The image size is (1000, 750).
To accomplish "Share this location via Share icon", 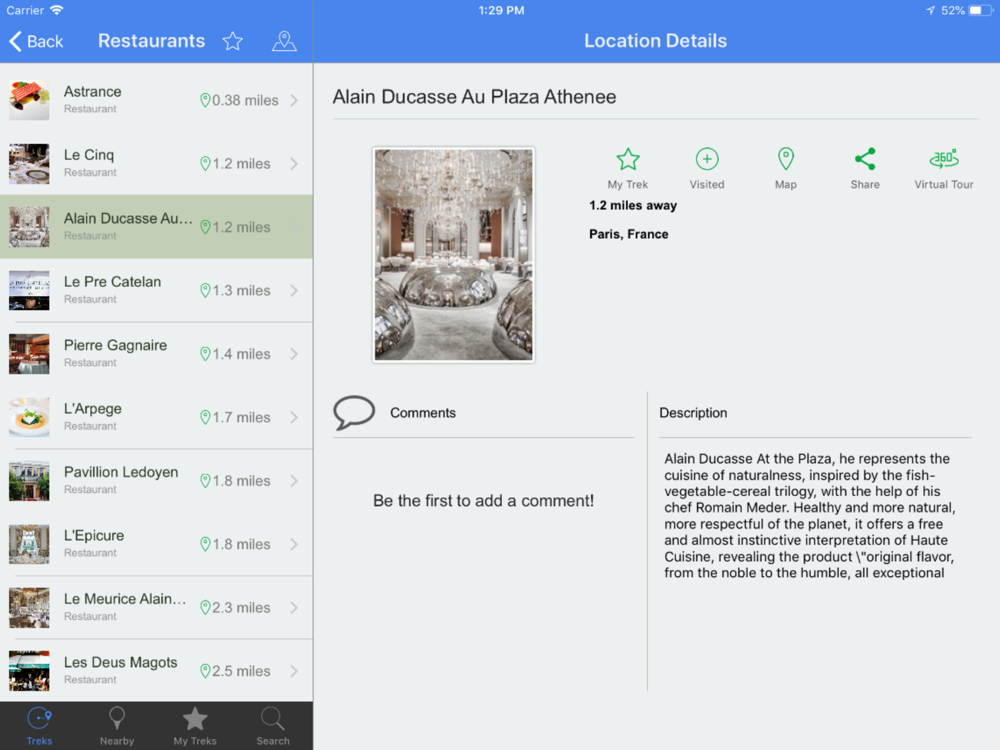I will (865, 159).
